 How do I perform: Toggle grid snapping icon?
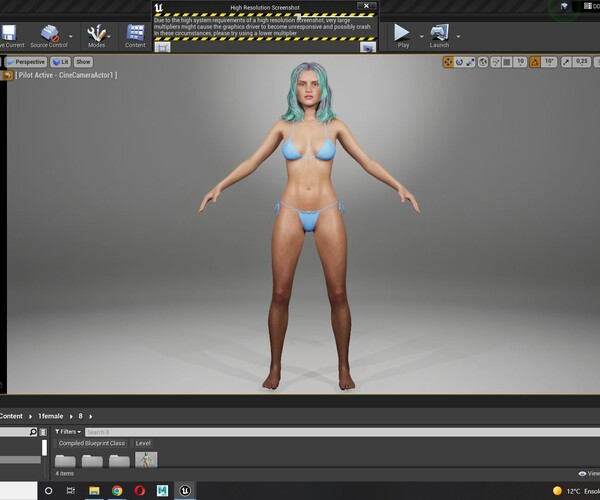coord(507,62)
